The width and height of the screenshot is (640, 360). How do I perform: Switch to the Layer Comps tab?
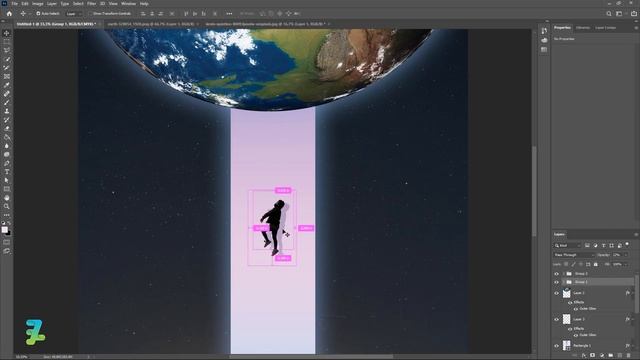[605, 28]
